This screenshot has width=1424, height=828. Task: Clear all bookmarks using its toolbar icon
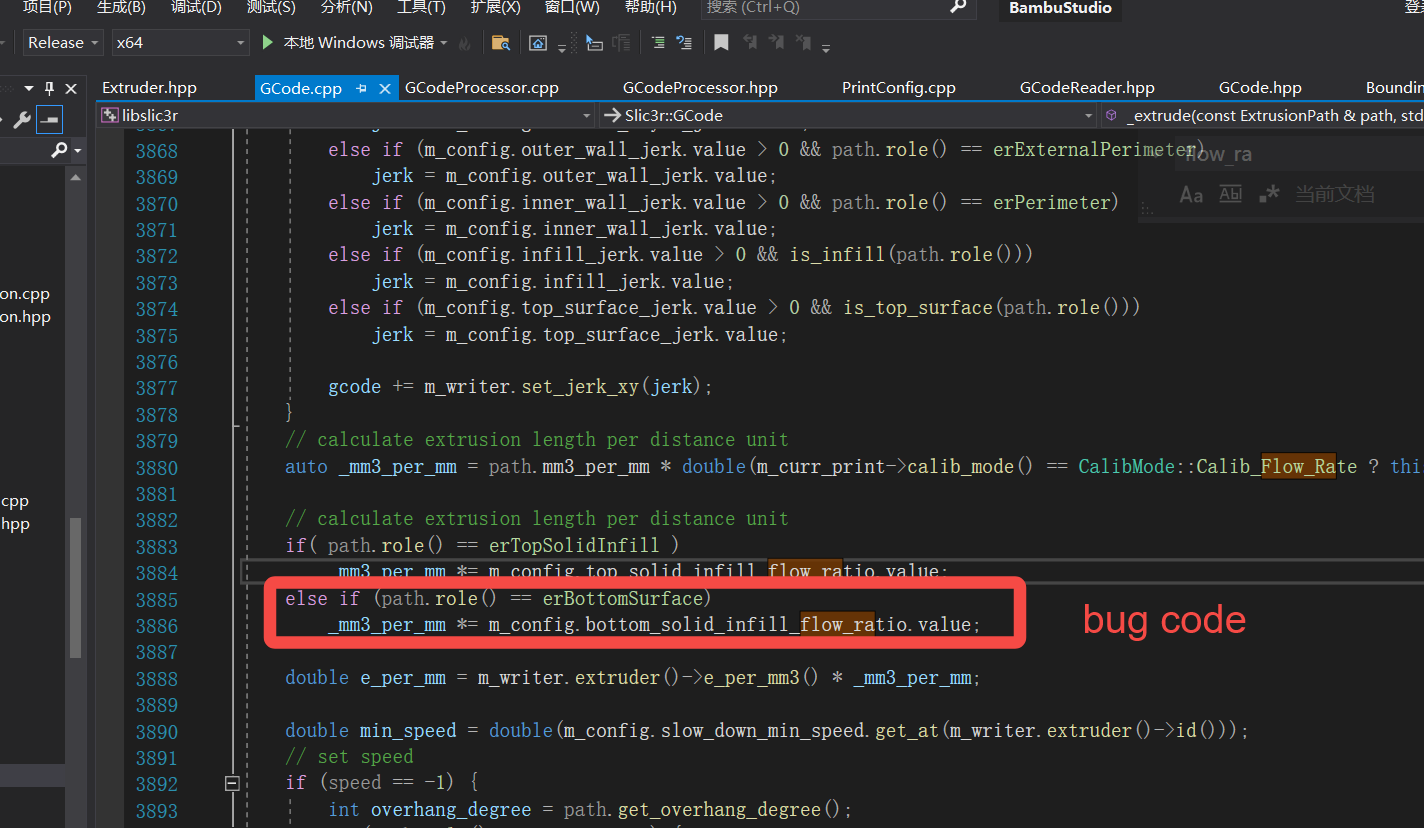click(x=804, y=42)
